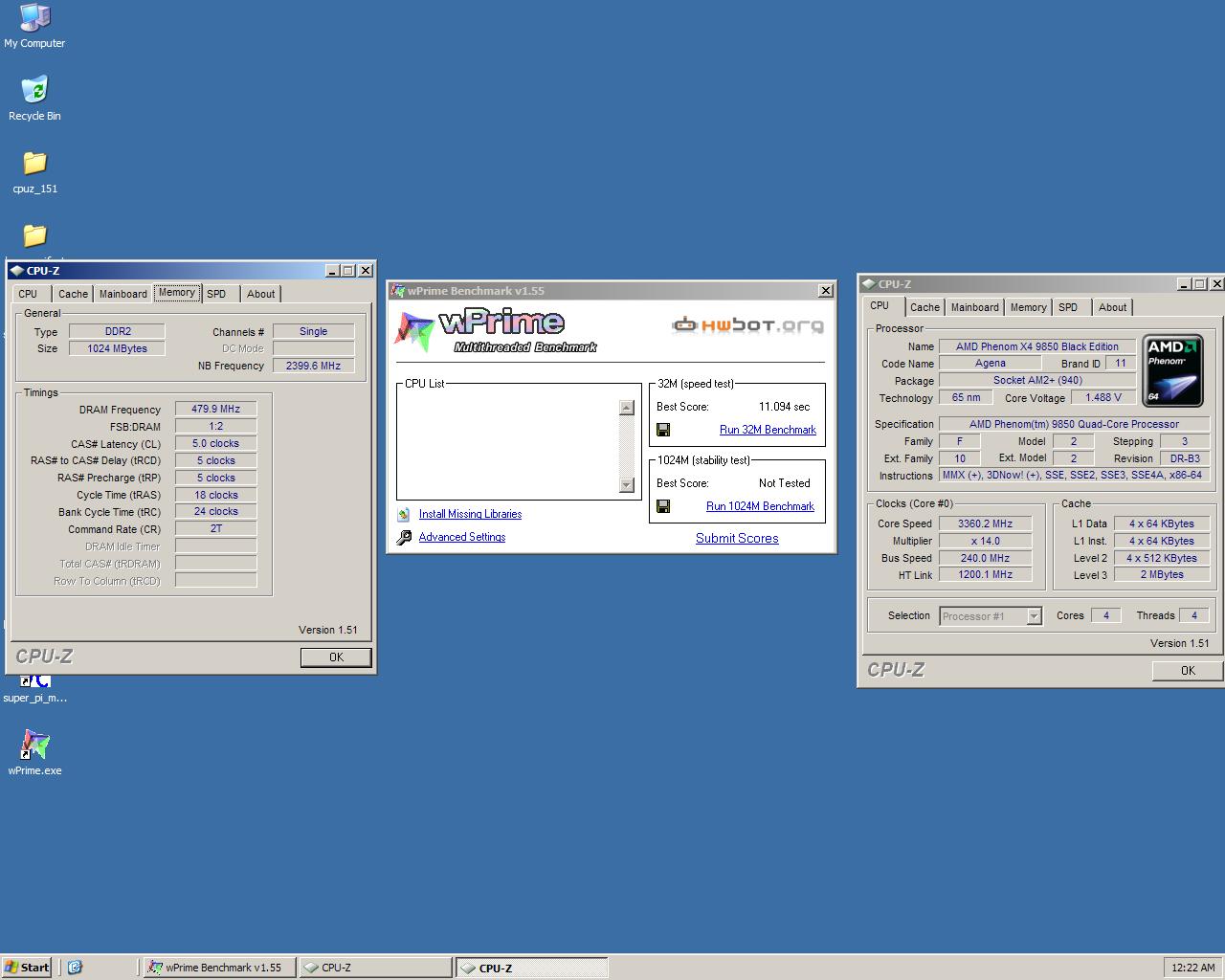1225x980 pixels.
Task: Open Memory tab in right CPU-Z window
Action: [x=1029, y=307]
